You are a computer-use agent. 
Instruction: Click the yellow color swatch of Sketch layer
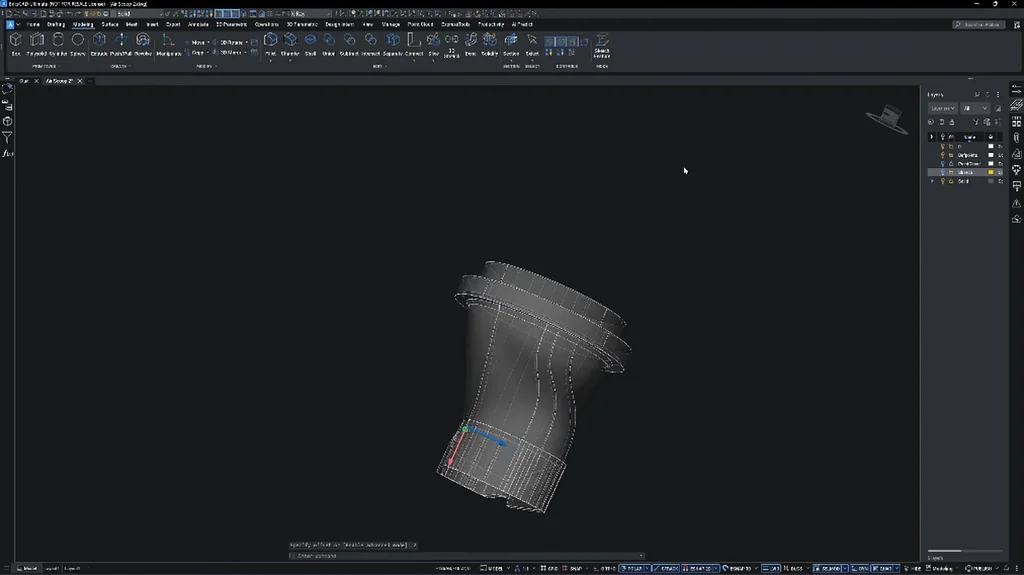pos(991,172)
